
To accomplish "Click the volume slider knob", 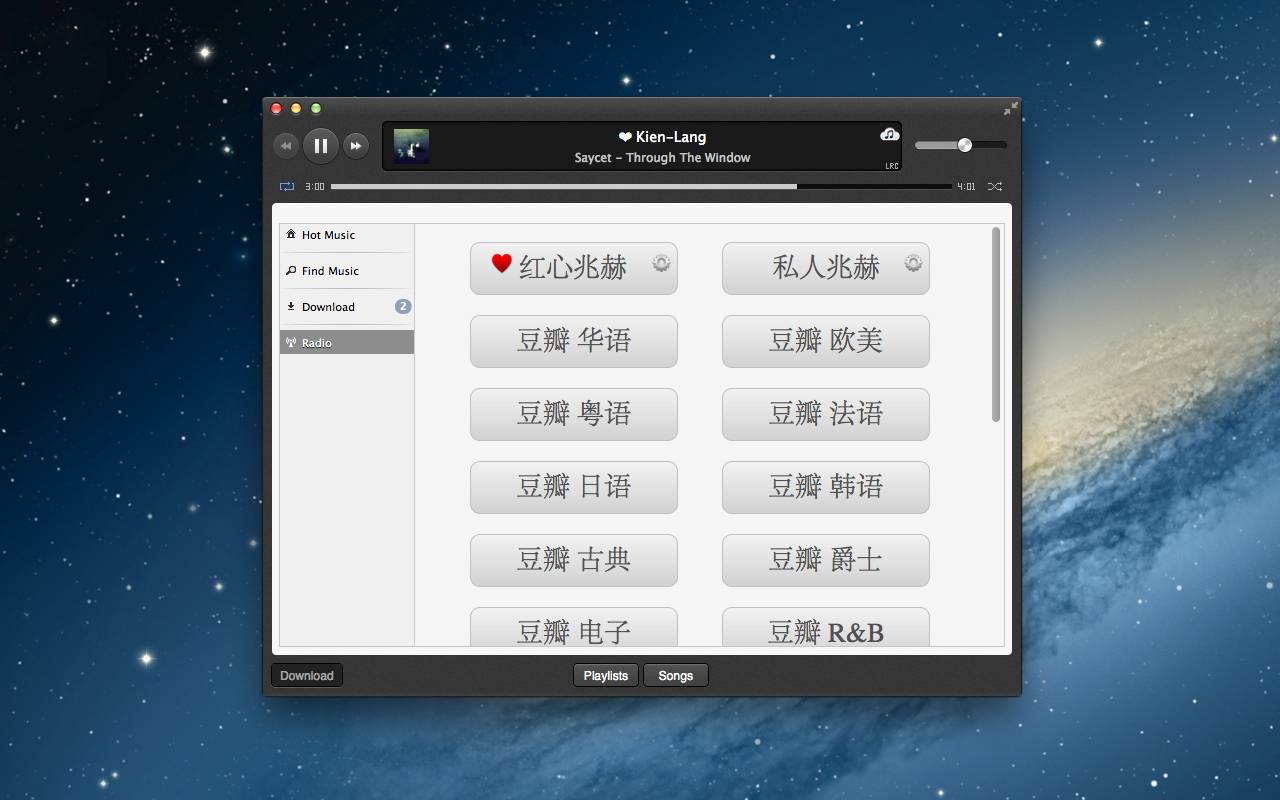I will point(964,145).
